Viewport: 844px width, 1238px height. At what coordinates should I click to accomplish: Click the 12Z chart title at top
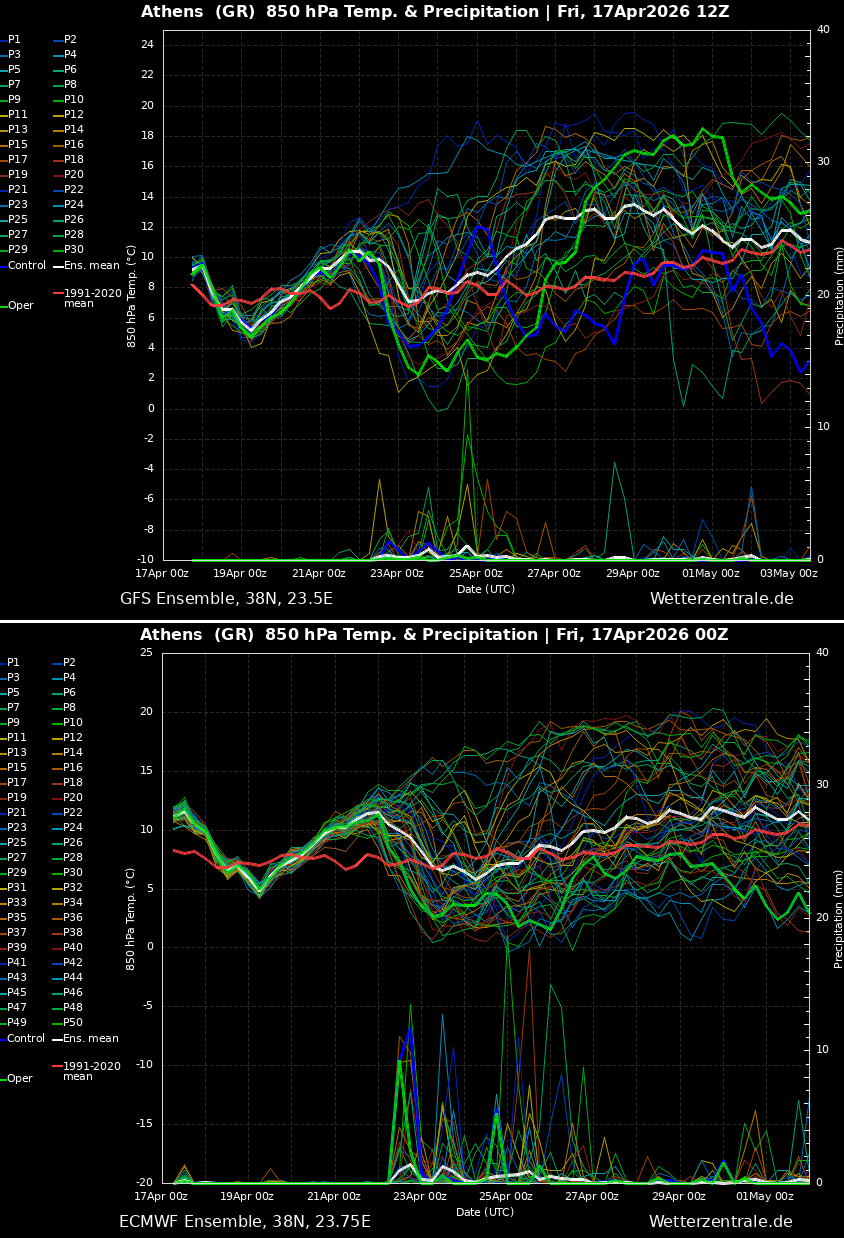pos(435,12)
